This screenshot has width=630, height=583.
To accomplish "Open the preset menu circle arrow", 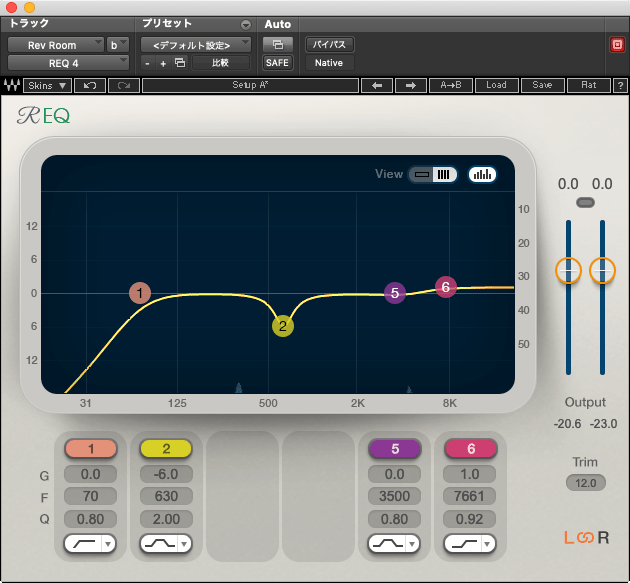I will pyautogui.click(x=246, y=25).
